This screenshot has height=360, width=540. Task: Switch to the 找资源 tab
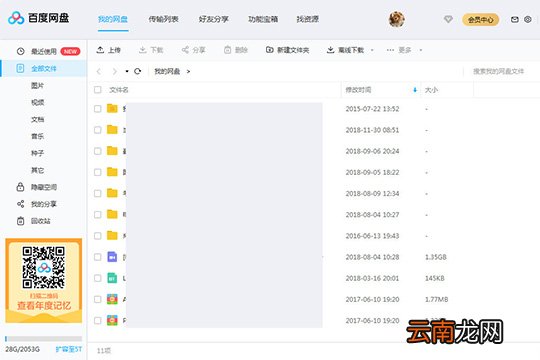(x=308, y=19)
